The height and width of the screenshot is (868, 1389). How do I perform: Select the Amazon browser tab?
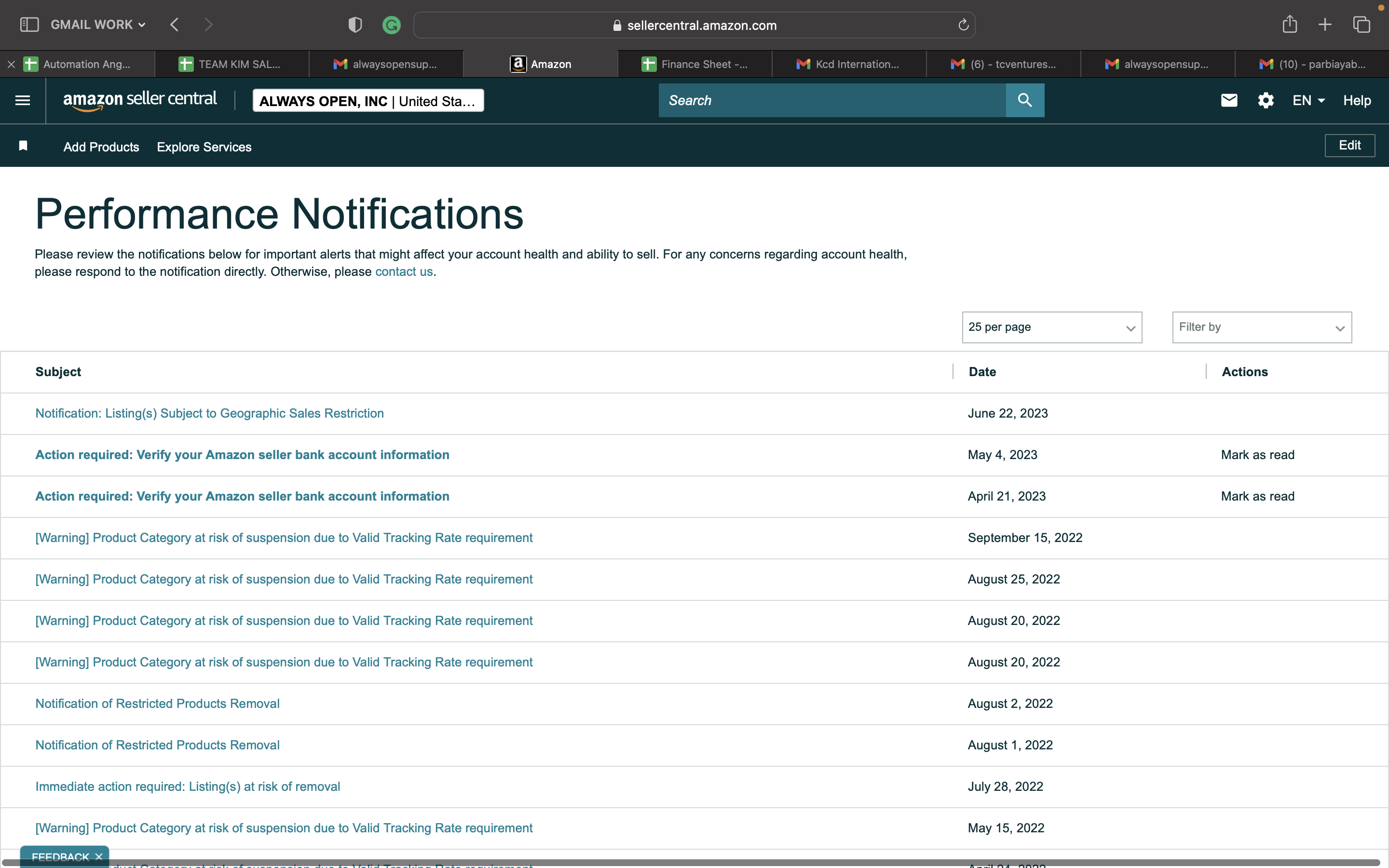(541, 64)
